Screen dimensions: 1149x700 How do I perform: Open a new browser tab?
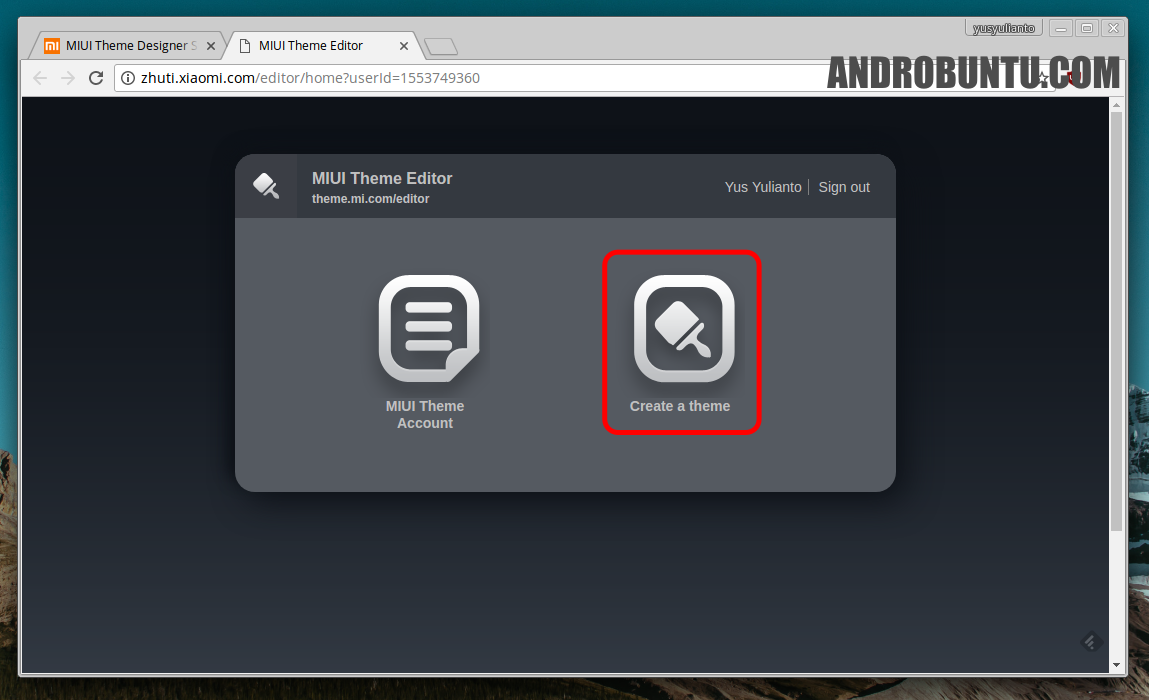pyautogui.click(x=441, y=46)
